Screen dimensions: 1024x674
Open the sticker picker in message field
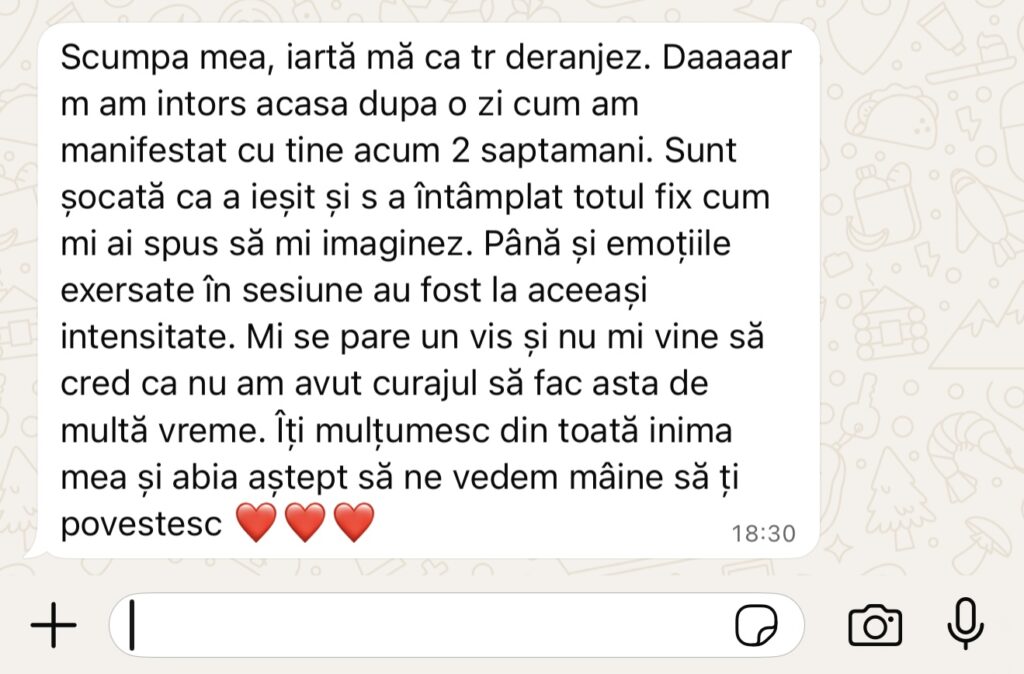coord(756,625)
